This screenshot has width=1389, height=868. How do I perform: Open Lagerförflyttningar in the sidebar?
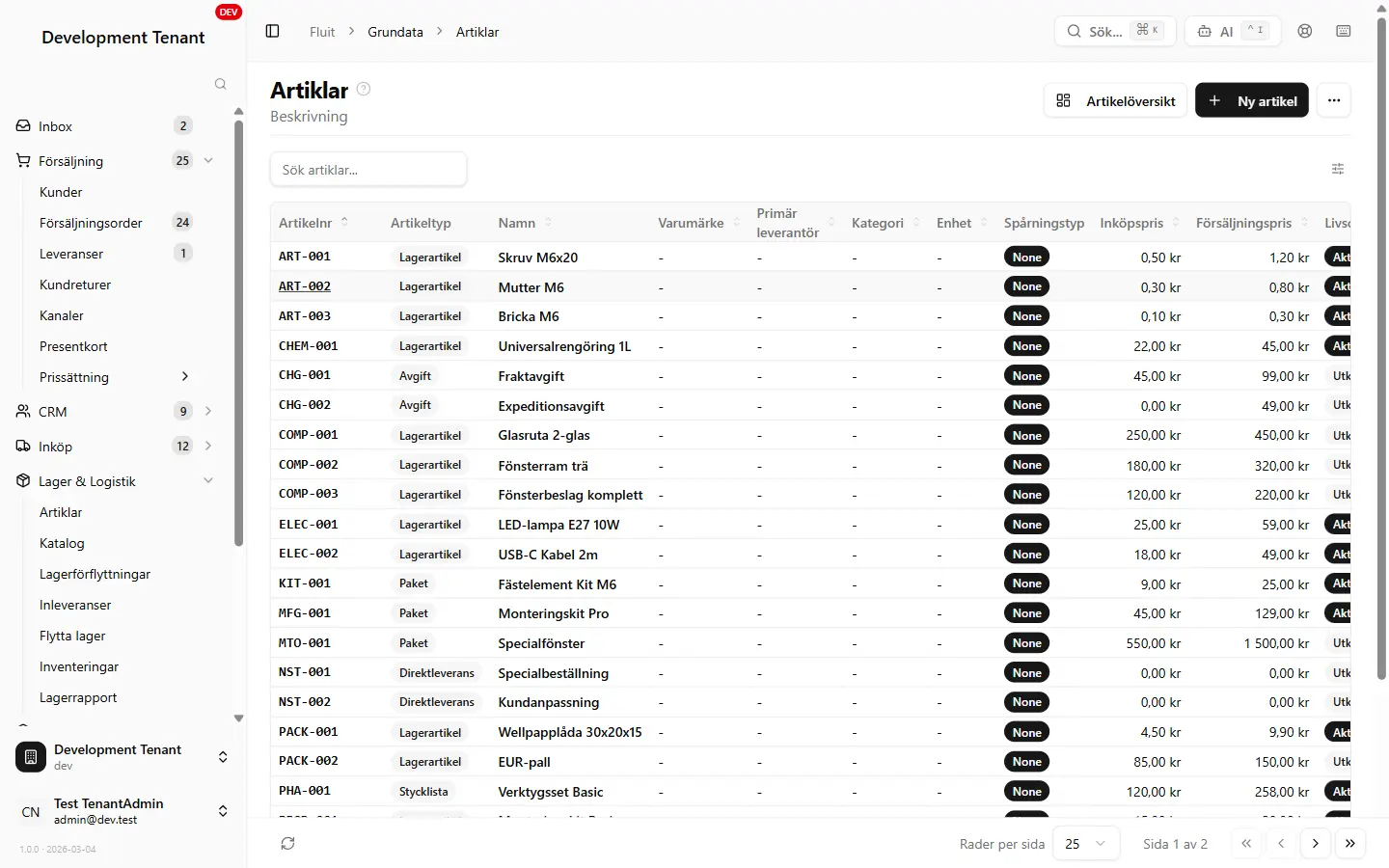click(x=95, y=574)
